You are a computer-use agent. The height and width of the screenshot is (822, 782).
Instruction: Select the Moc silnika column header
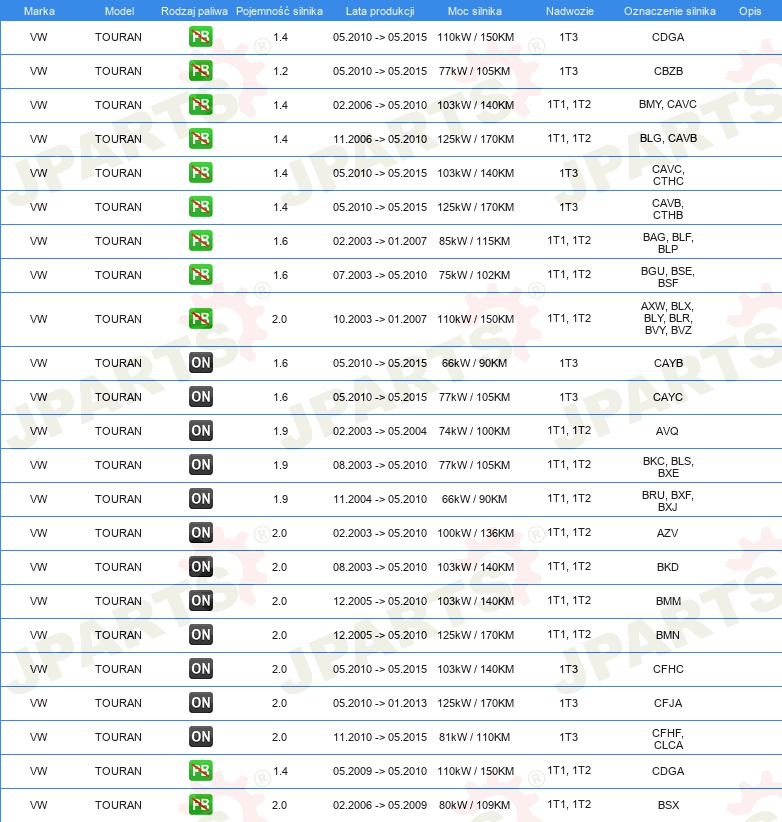[x=475, y=11]
